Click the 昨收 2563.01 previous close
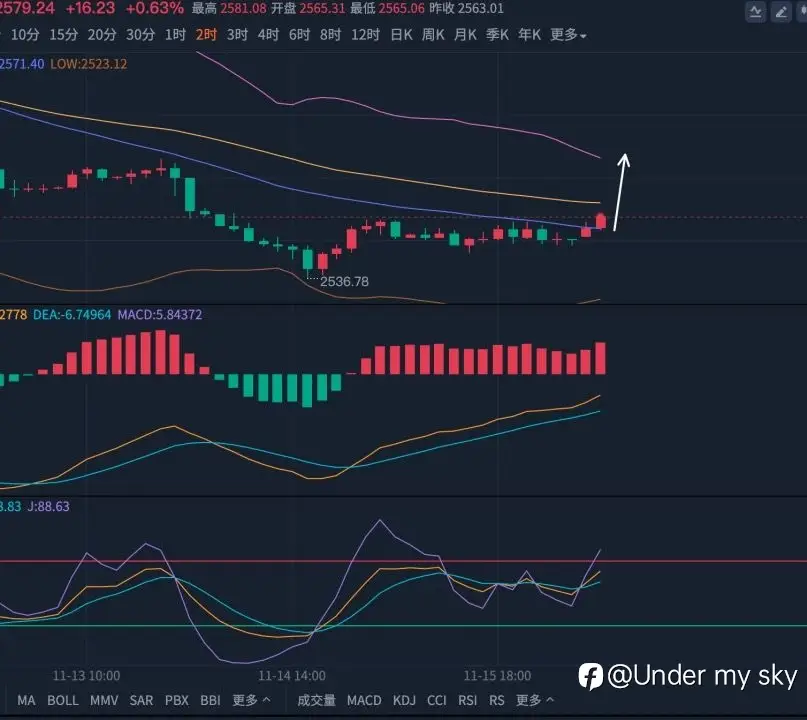Viewport: 807px width, 720px height. (466, 8)
